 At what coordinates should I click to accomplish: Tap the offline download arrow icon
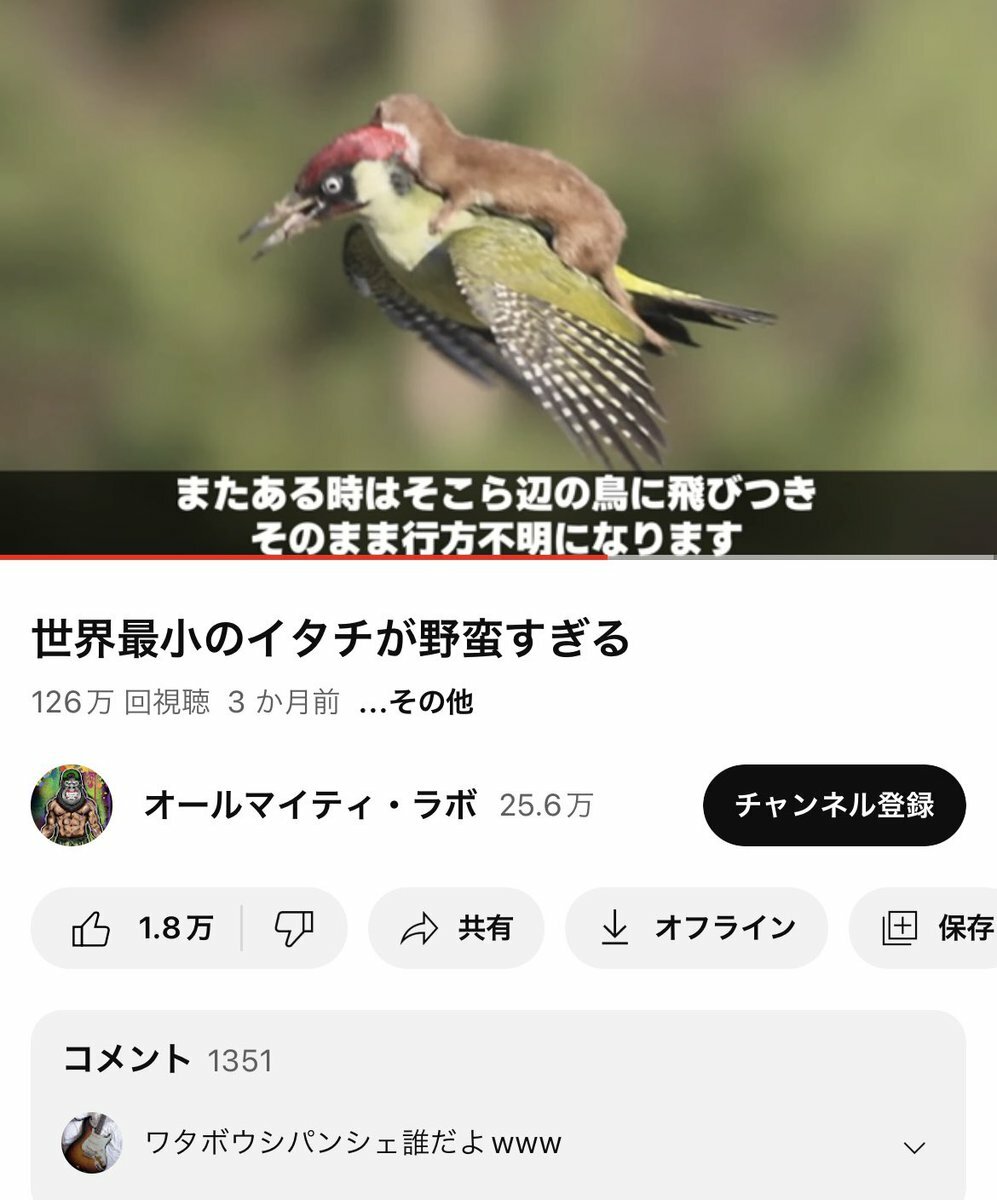click(614, 929)
